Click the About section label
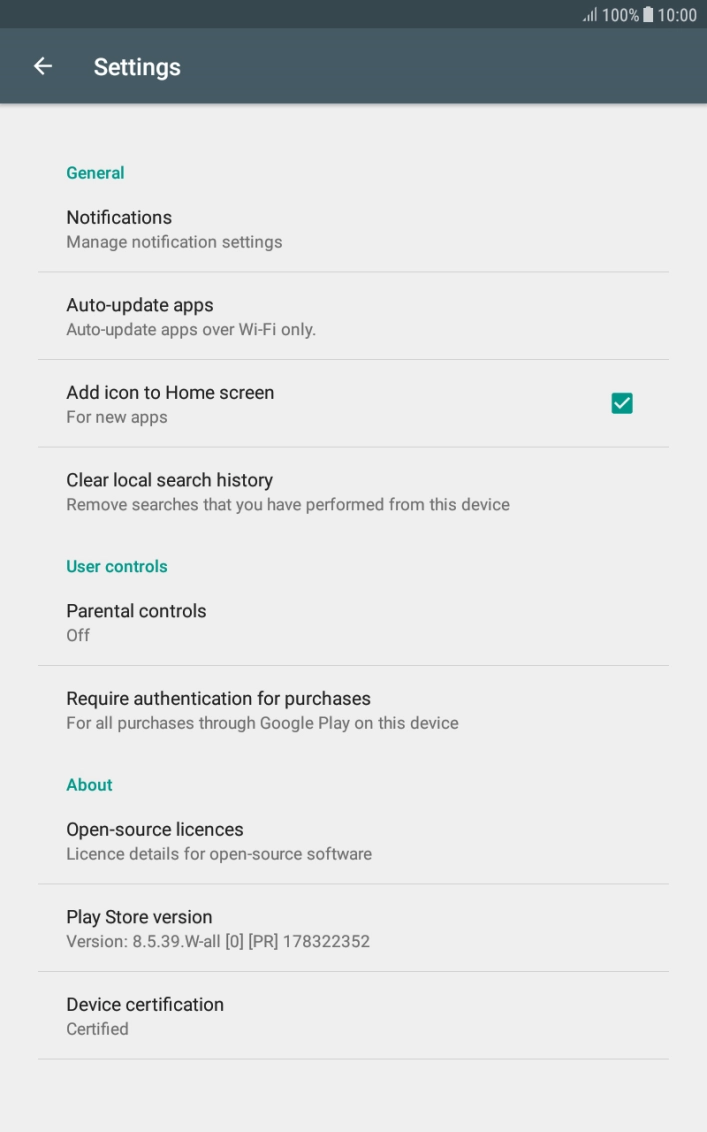Screen dimensions: 707x1132 (89, 785)
